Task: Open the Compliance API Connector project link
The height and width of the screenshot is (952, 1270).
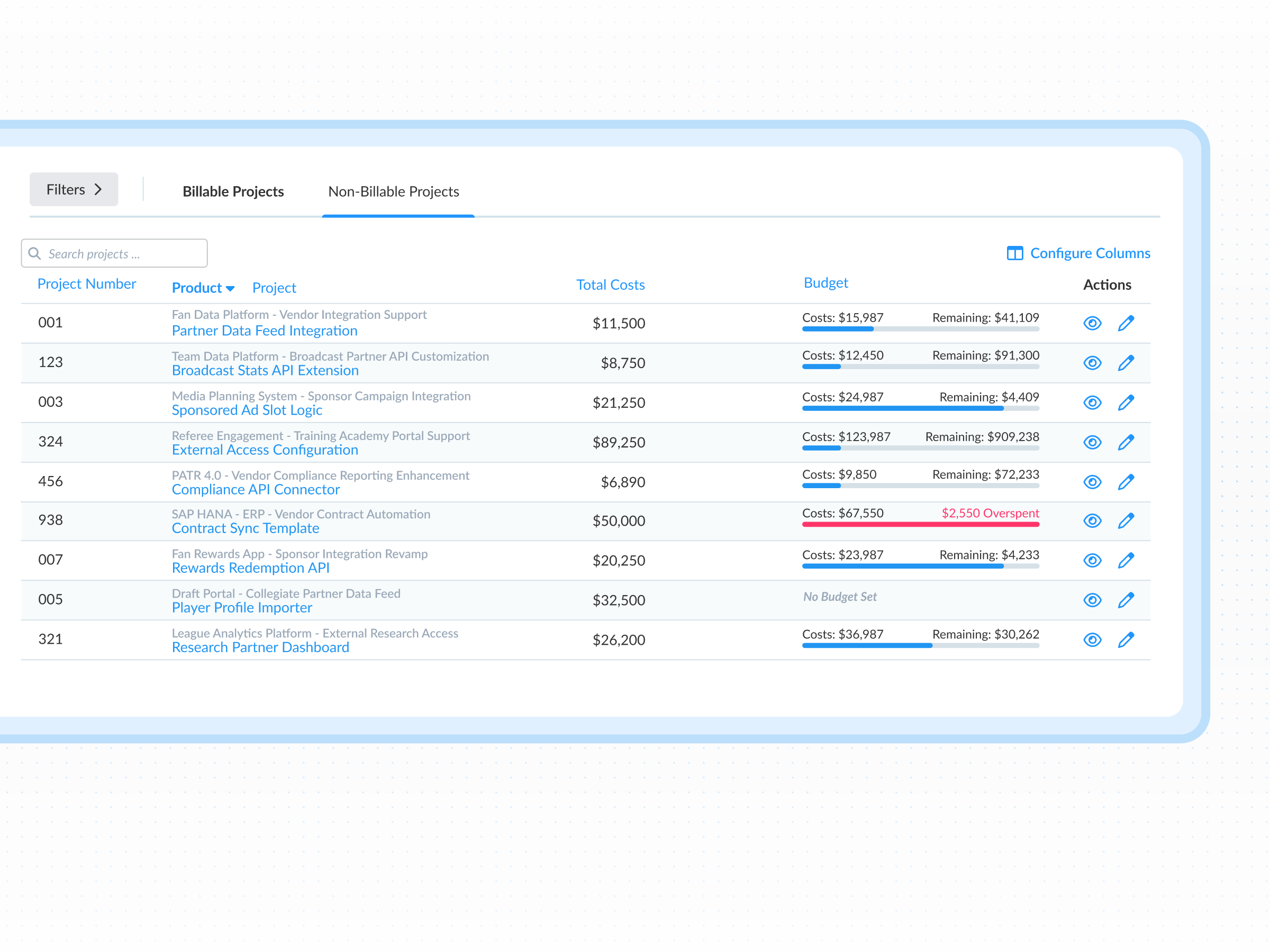Action: (256, 489)
